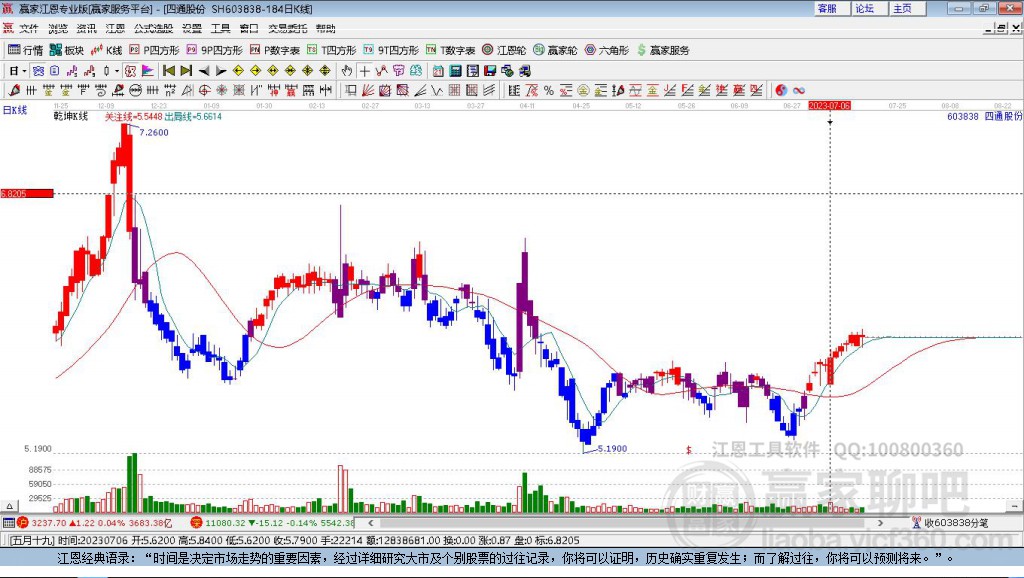Open the 帮助 menu

(x=325, y=28)
